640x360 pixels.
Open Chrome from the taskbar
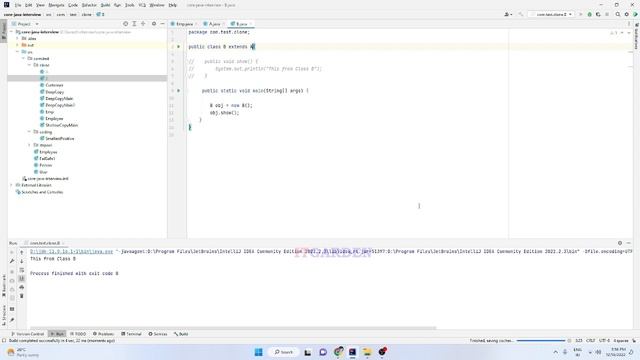[338, 352]
